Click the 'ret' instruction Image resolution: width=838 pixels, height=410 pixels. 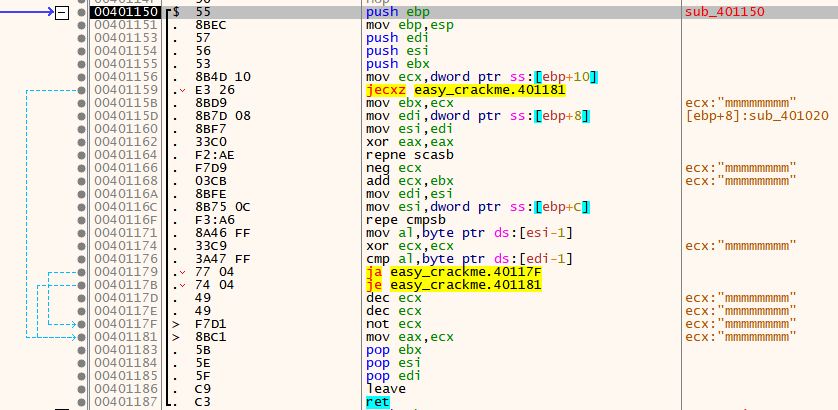(378, 402)
